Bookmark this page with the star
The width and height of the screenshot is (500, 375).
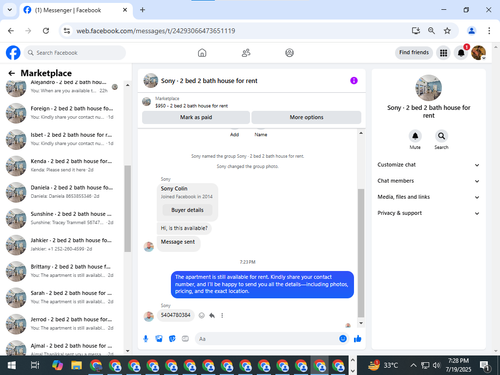[447, 31]
